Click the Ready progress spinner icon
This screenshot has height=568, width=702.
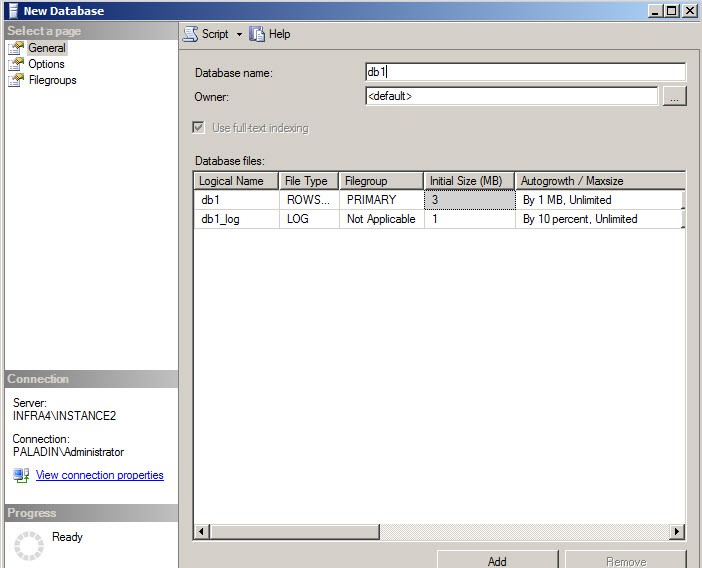pyautogui.click(x=29, y=546)
